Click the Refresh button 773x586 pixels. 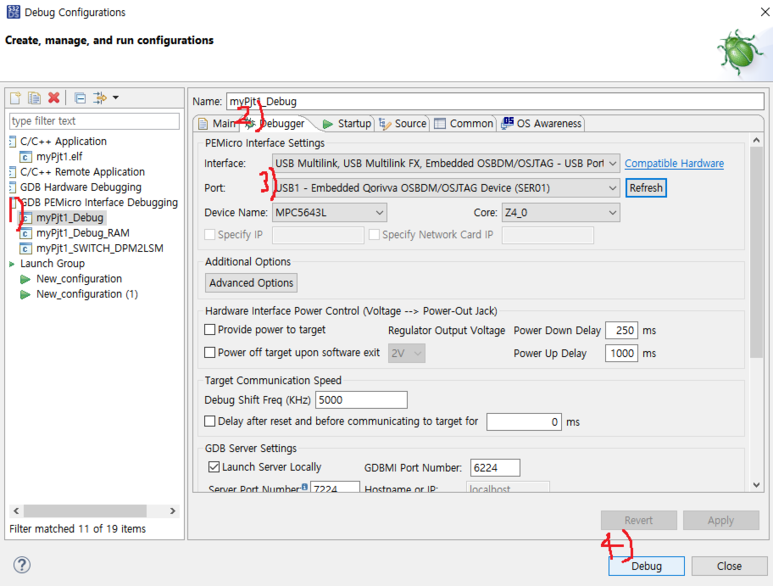[646, 188]
